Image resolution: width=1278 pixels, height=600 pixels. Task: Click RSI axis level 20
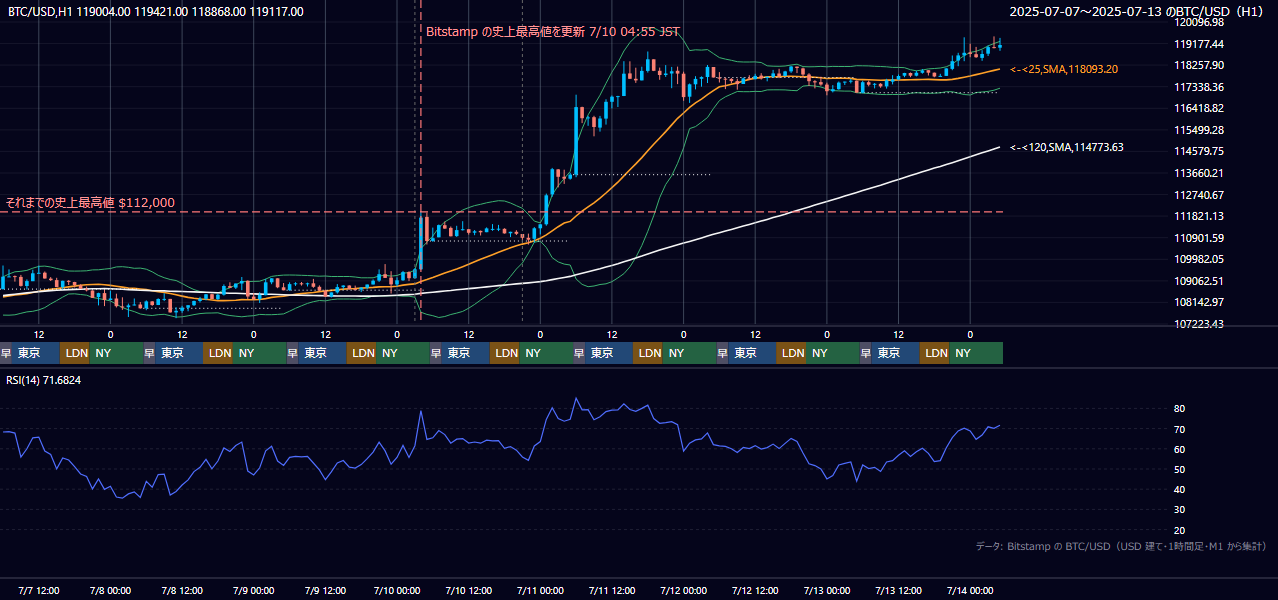[x=1180, y=530]
